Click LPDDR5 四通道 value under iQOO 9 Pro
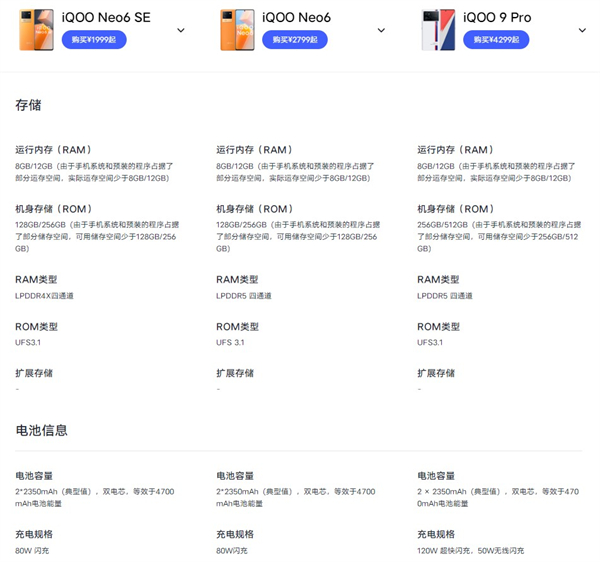 (445, 296)
